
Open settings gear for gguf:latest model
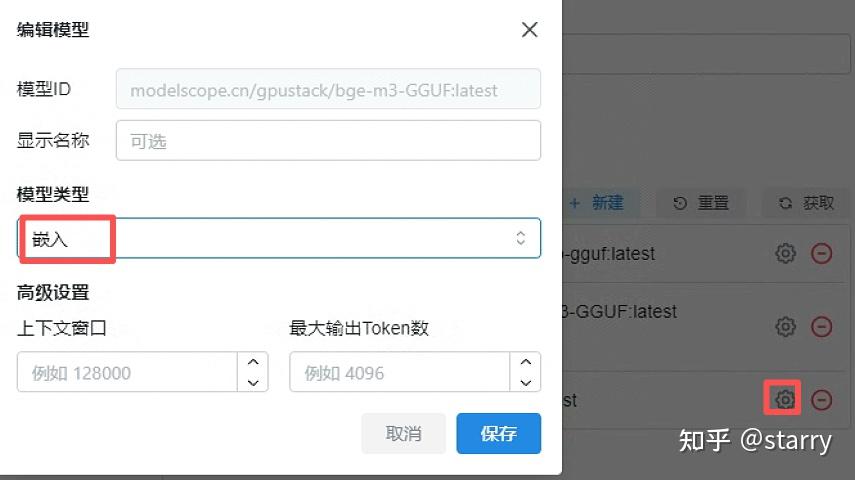tap(785, 253)
